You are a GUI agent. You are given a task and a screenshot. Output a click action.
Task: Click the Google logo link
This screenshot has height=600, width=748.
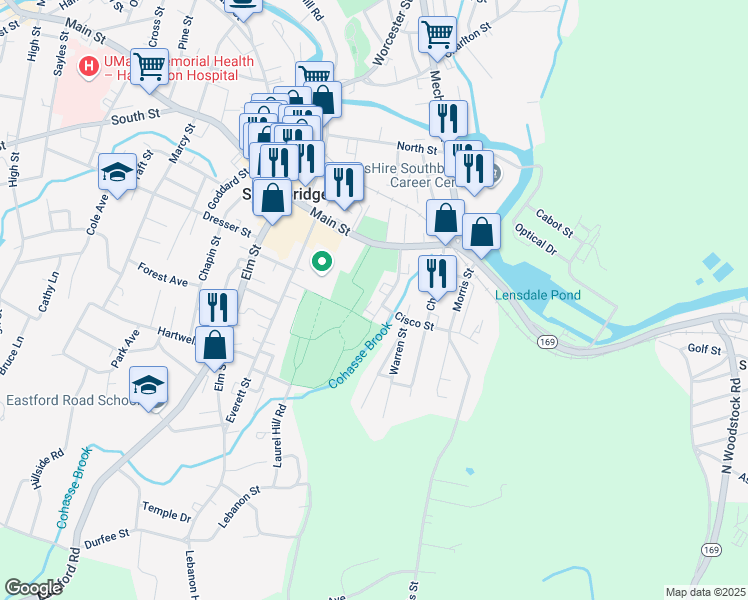pyautogui.click(x=33, y=588)
